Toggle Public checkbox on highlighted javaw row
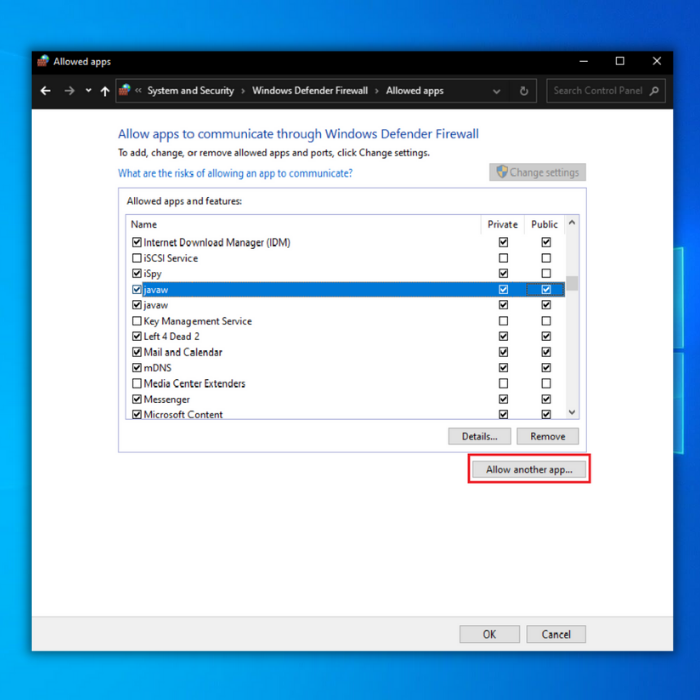The image size is (700, 700). pos(546,290)
